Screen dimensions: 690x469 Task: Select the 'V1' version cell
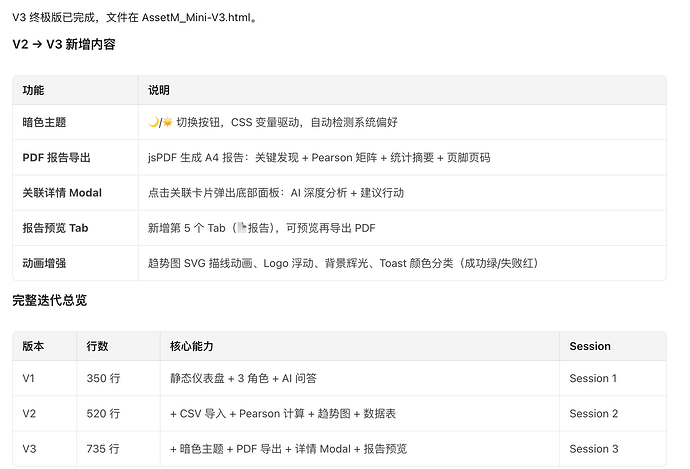point(44,378)
